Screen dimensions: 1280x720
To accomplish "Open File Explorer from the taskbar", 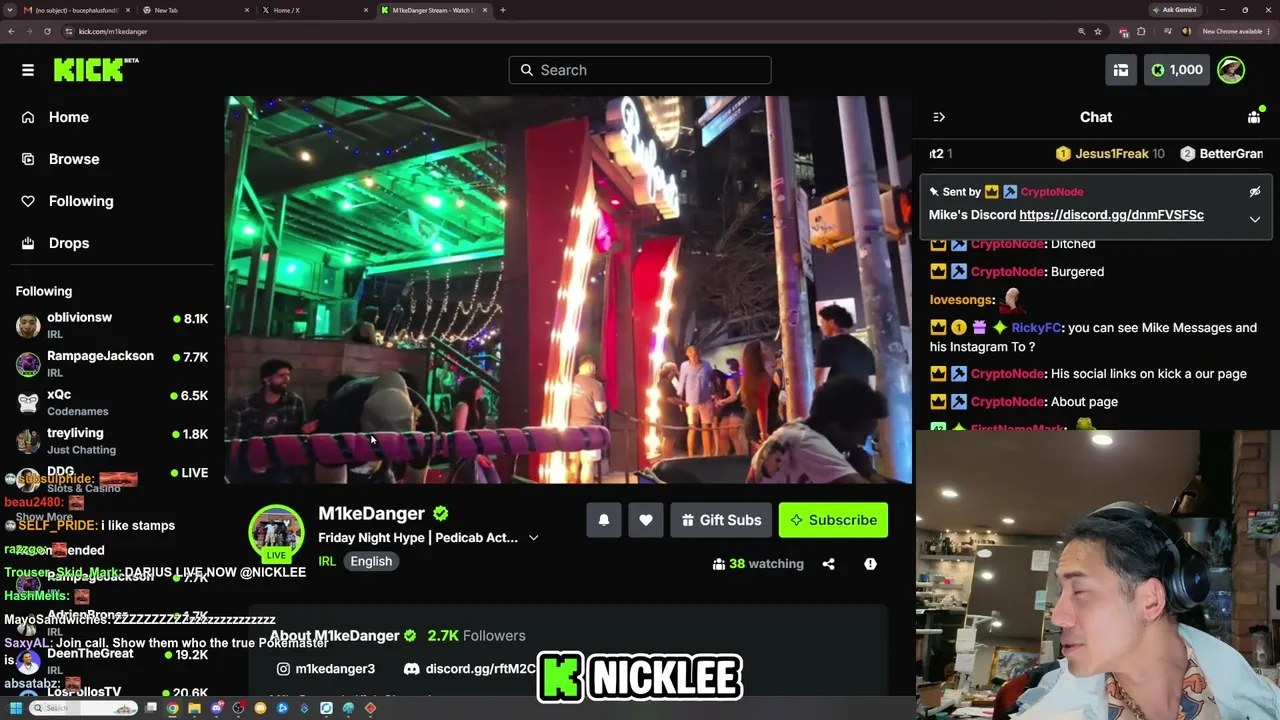I will click(195, 708).
